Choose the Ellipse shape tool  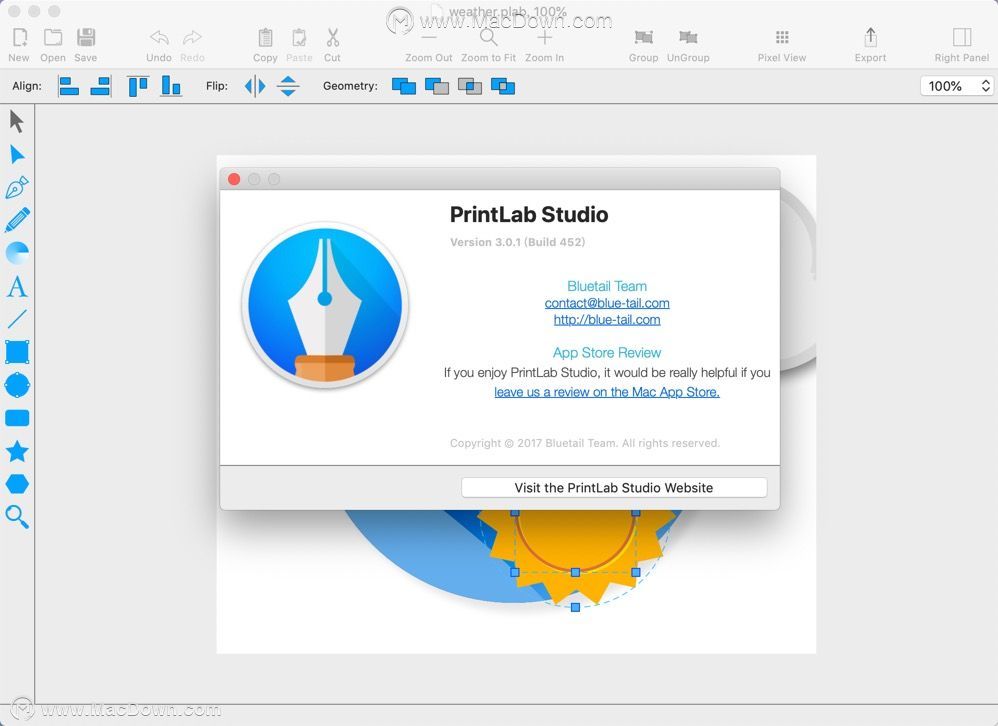(17, 385)
